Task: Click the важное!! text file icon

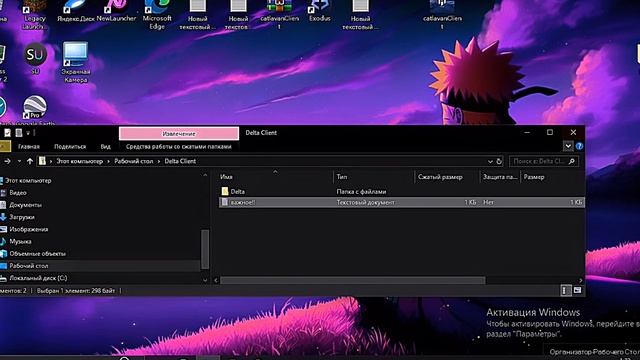Action: 225,202
